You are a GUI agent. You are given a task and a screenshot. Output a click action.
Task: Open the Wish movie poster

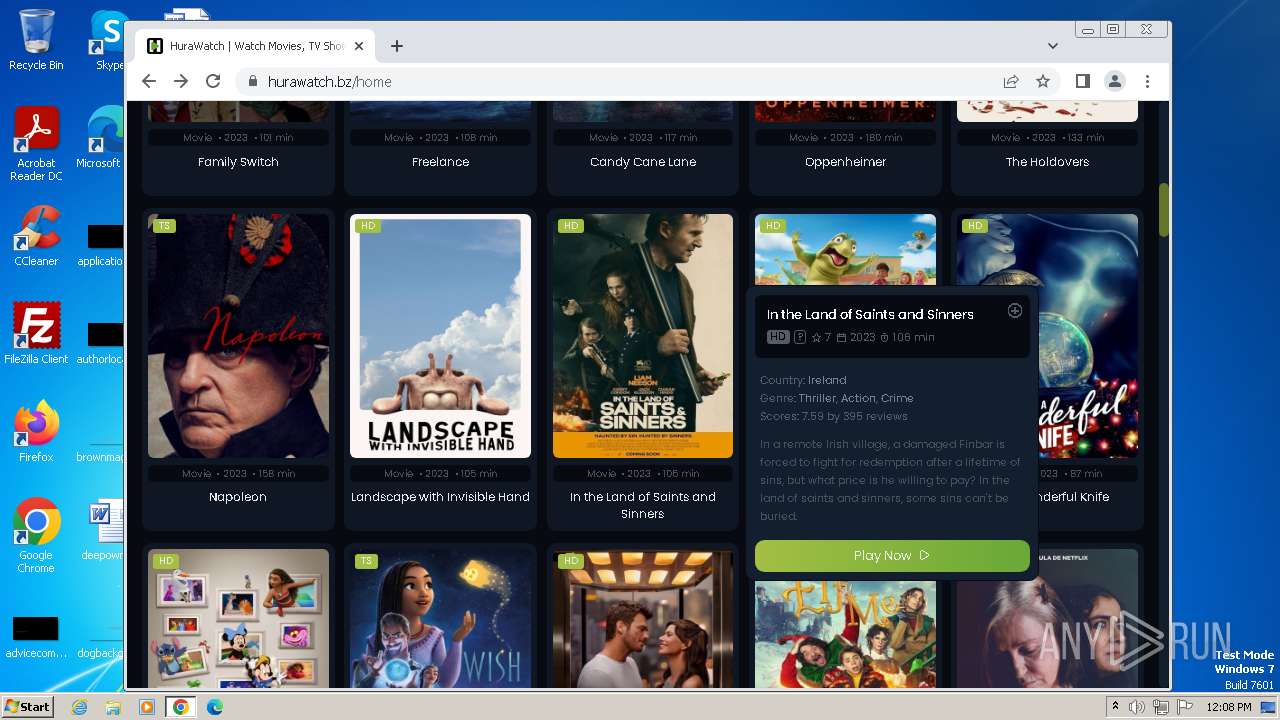coord(440,618)
